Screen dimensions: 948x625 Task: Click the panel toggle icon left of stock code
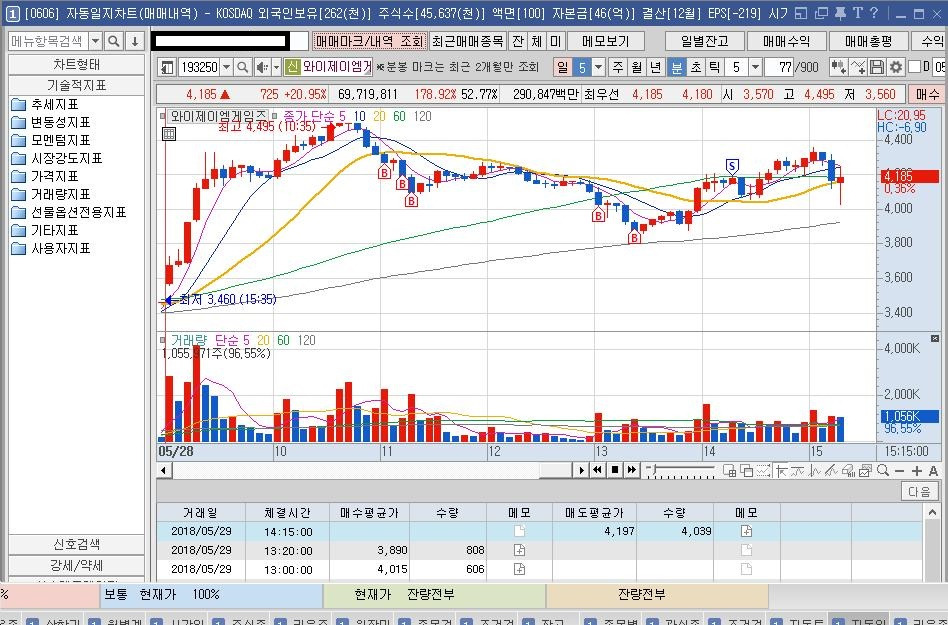pyautogui.click(x=167, y=67)
